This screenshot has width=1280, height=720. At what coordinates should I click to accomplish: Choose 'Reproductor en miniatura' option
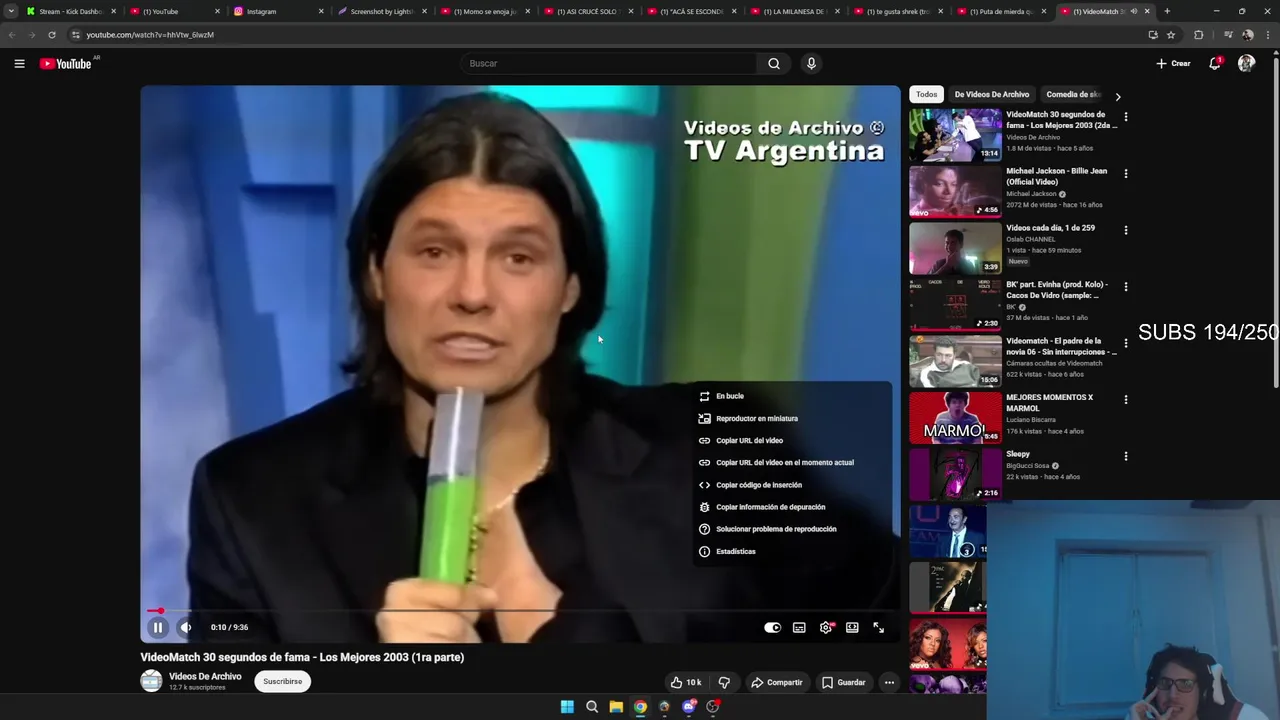tap(792, 418)
